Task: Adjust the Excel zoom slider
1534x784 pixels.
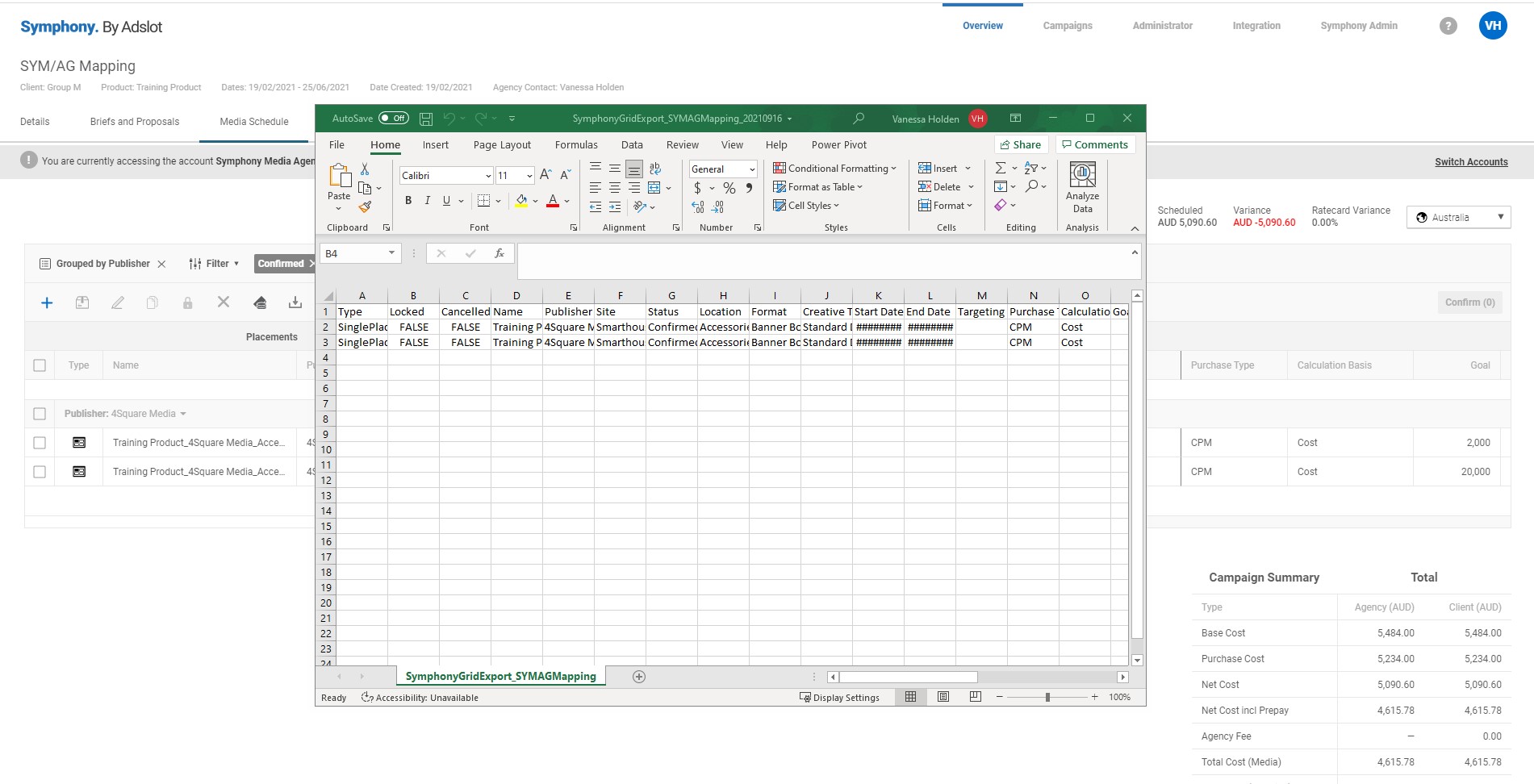Action: [1047, 697]
